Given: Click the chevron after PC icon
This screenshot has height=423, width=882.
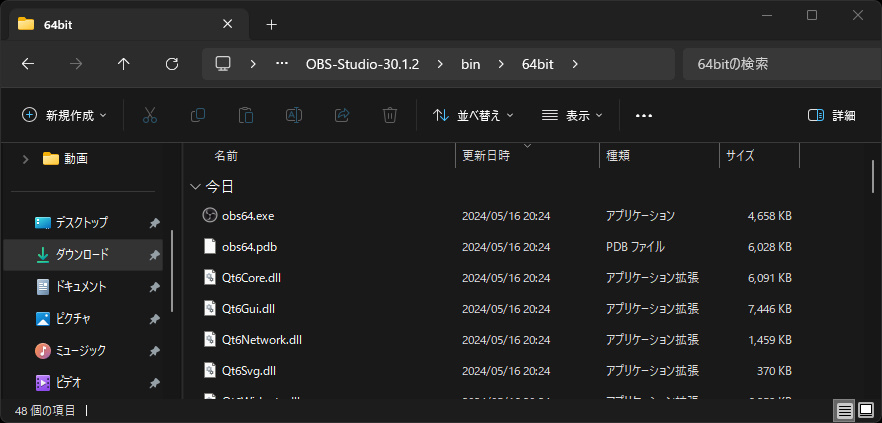Looking at the screenshot, I should (253, 64).
